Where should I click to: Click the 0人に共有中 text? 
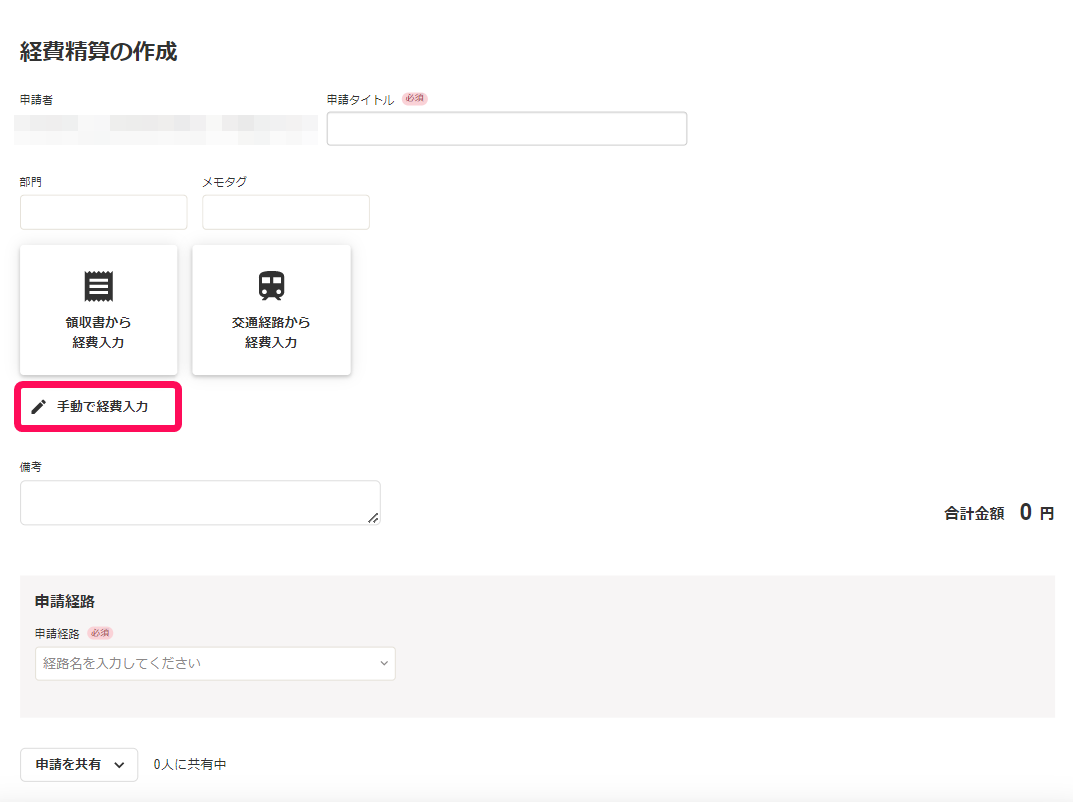click(190, 764)
